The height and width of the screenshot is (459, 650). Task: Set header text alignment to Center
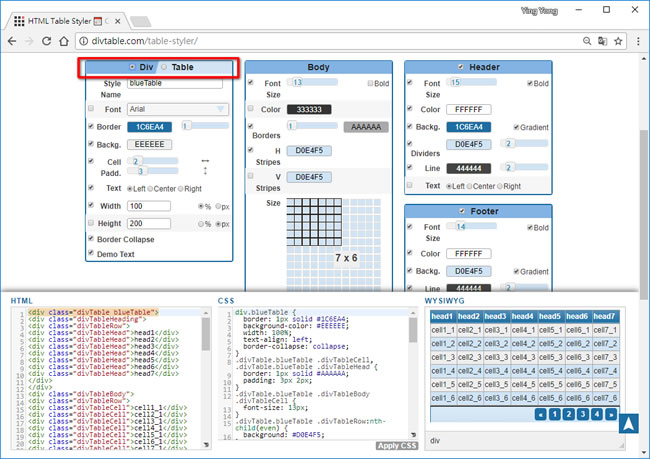(x=469, y=186)
